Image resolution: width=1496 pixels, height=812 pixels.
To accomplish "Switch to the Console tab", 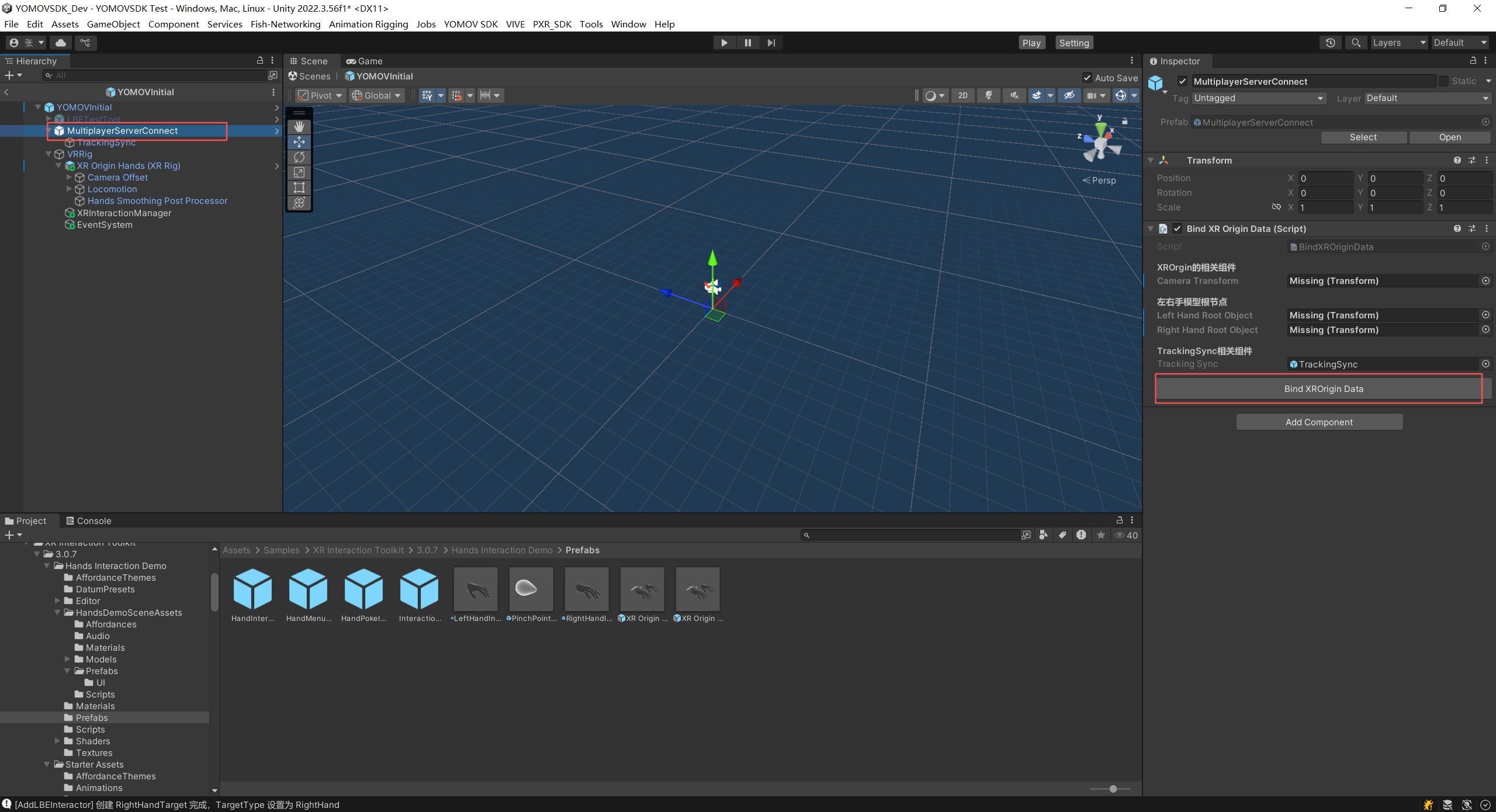I will point(88,521).
